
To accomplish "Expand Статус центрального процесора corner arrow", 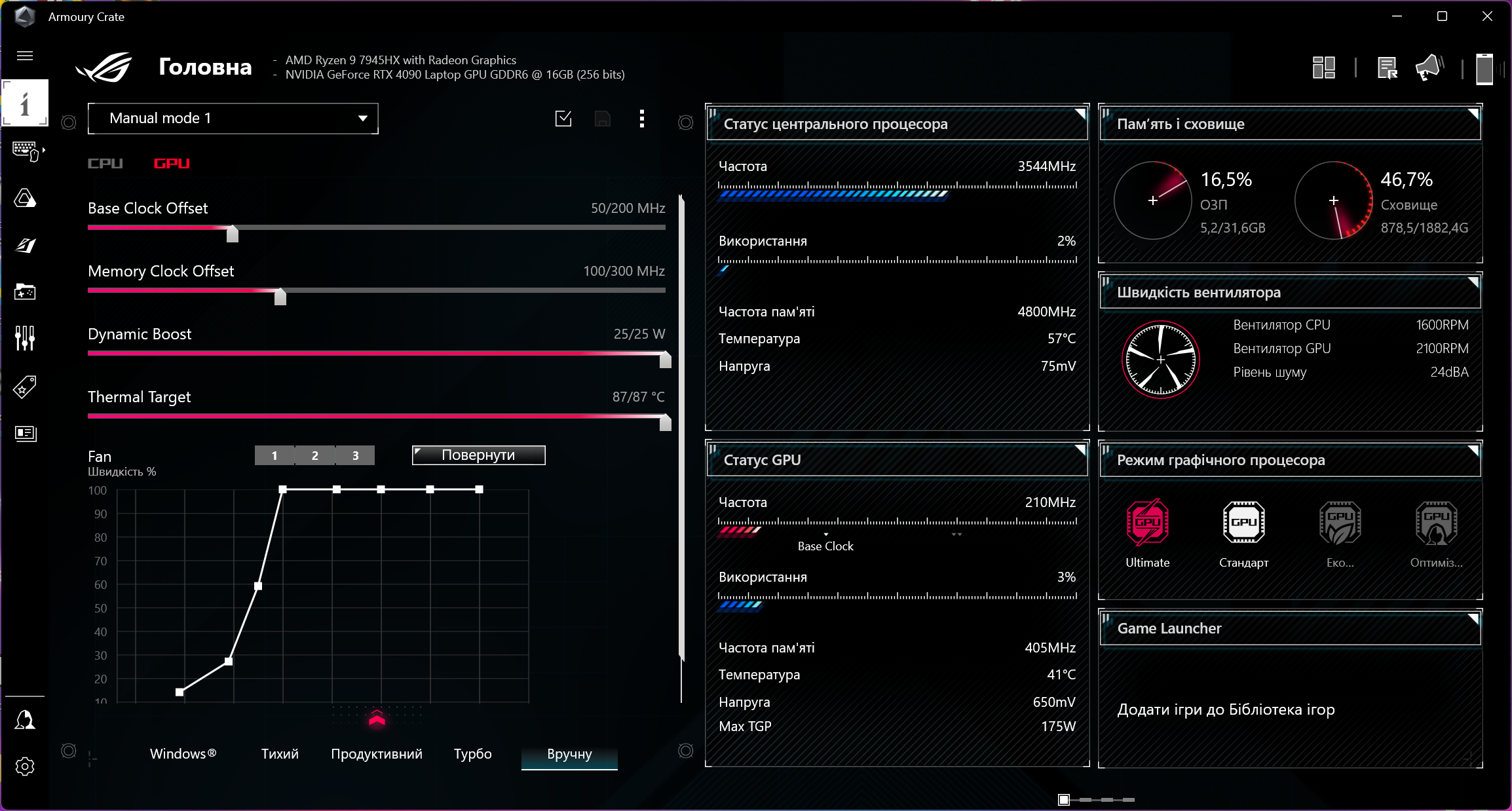I will 1080,114.
